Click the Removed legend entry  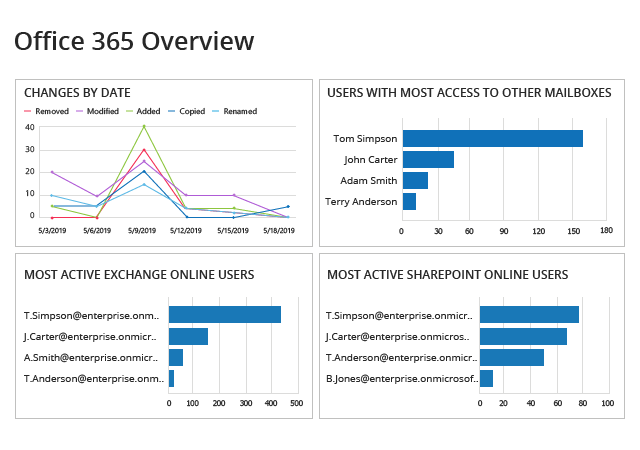(47, 111)
